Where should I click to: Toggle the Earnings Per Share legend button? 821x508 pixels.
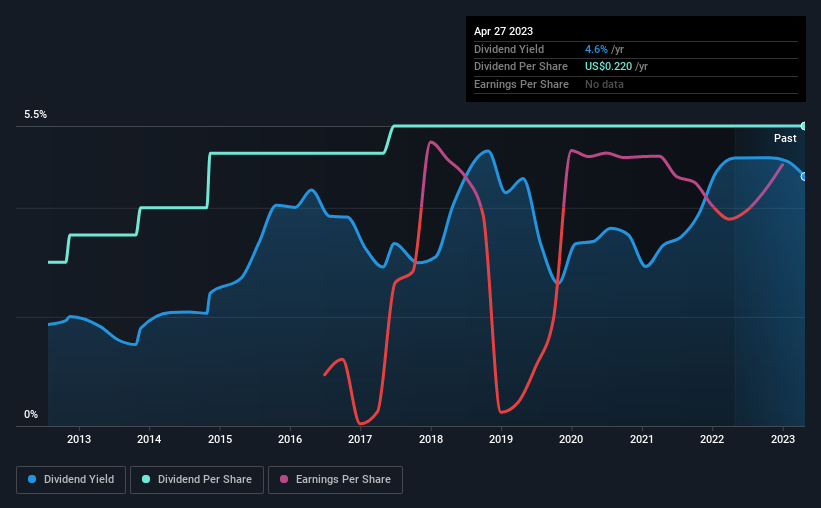click(335, 480)
